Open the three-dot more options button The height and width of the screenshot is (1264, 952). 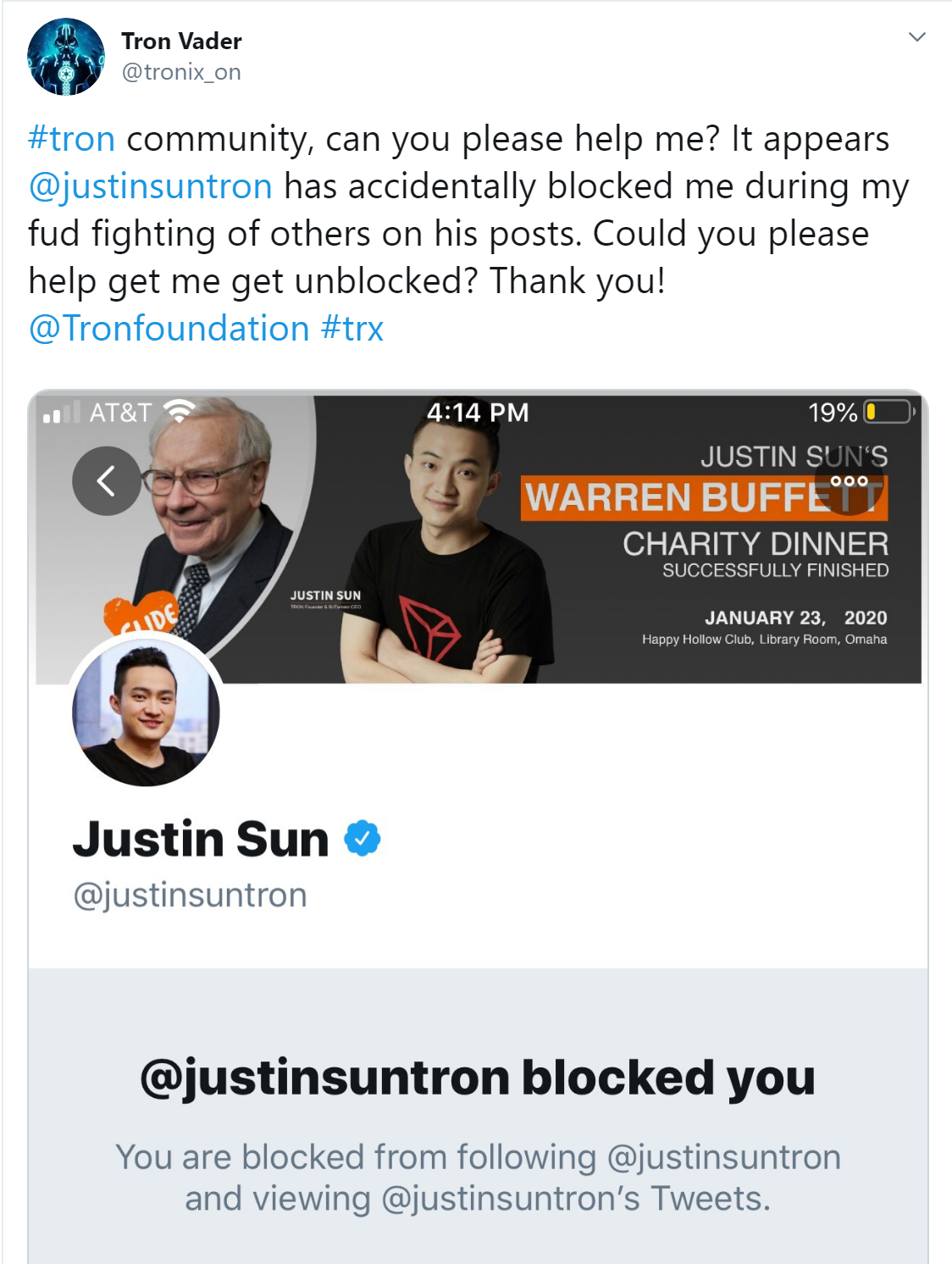coord(849,481)
